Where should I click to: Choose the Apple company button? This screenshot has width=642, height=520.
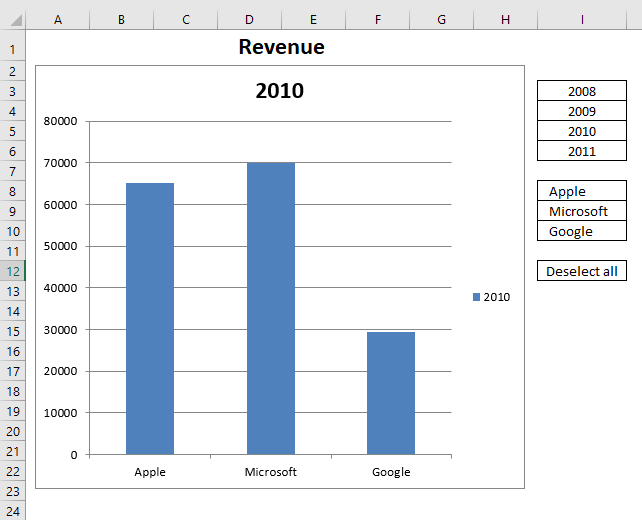pyautogui.click(x=581, y=190)
